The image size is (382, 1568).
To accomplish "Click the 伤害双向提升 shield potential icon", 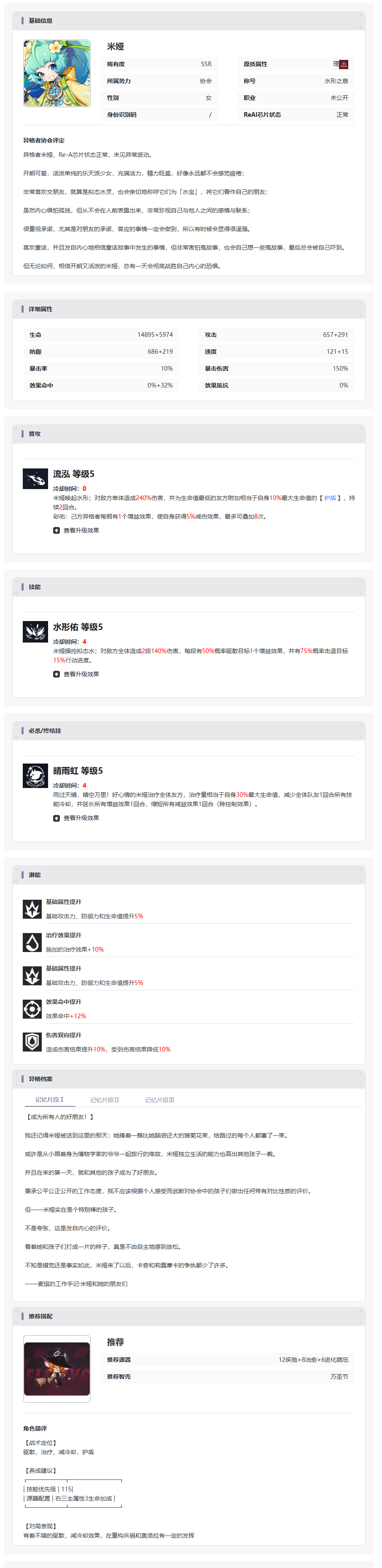I will [32, 1042].
